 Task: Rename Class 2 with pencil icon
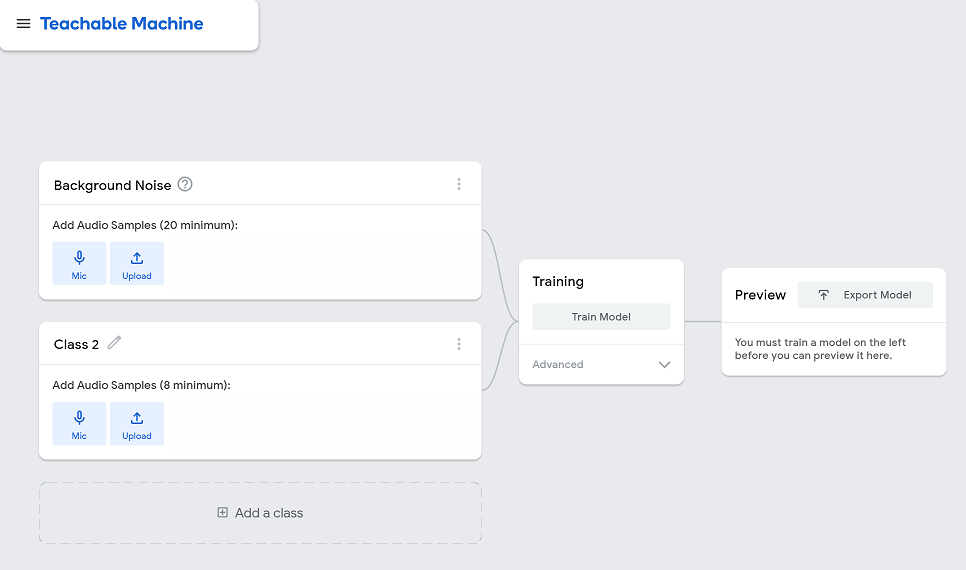[115, 343]
